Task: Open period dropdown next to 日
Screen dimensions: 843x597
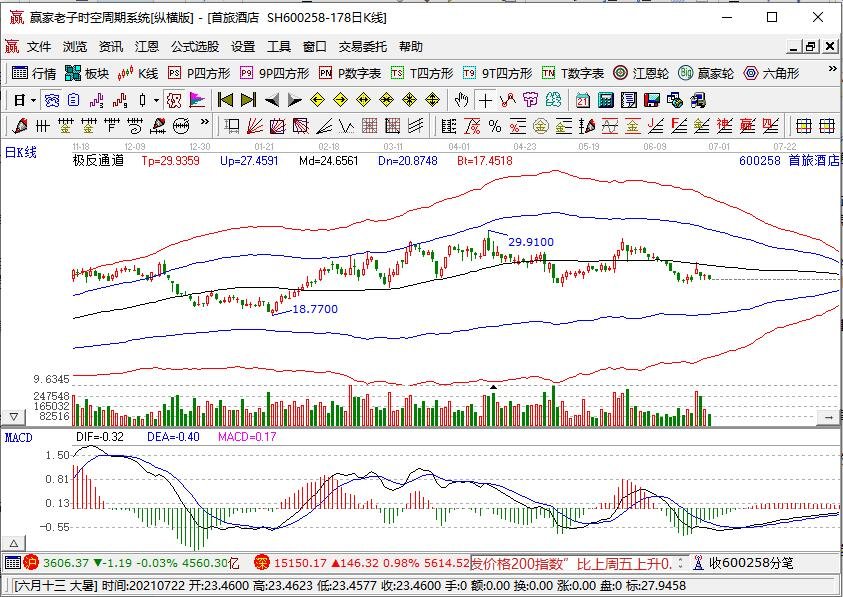Action: click(x=33, y=101)
